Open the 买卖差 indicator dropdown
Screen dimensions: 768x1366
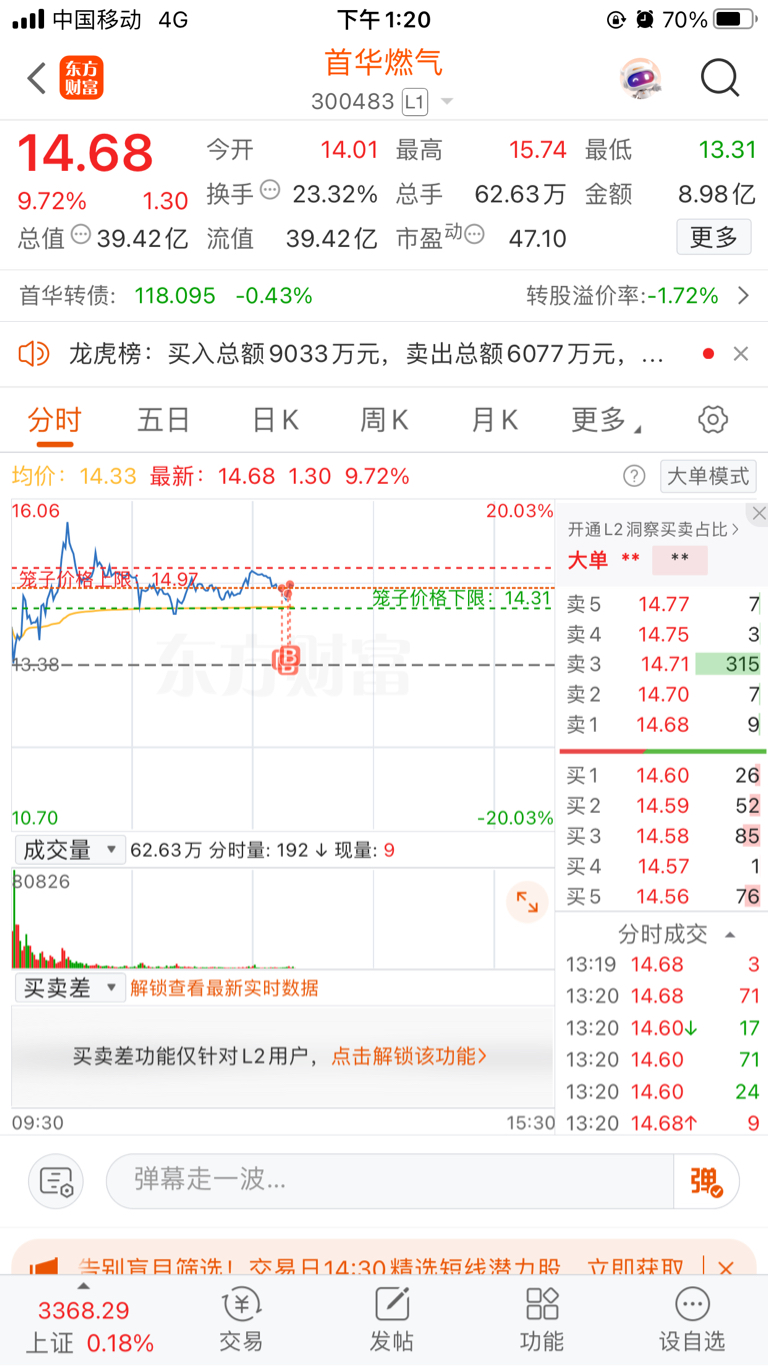tap(69, 988)
